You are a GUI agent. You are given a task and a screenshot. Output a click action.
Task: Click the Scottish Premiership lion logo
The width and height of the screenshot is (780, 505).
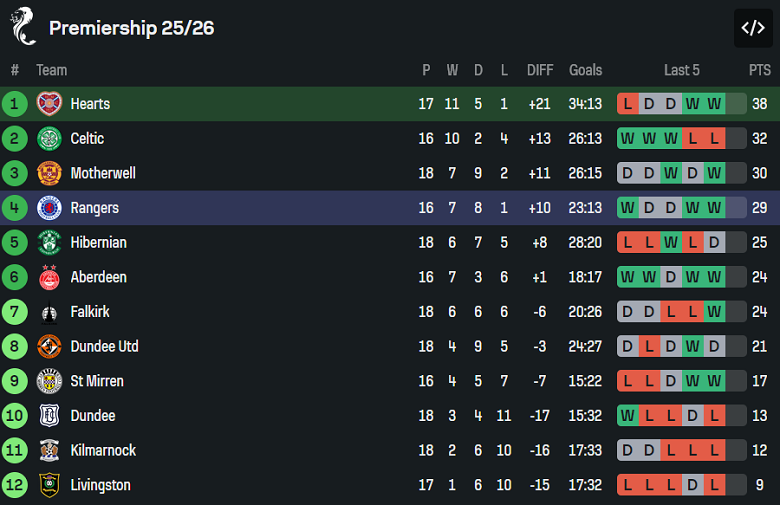(x=23, y=27)
